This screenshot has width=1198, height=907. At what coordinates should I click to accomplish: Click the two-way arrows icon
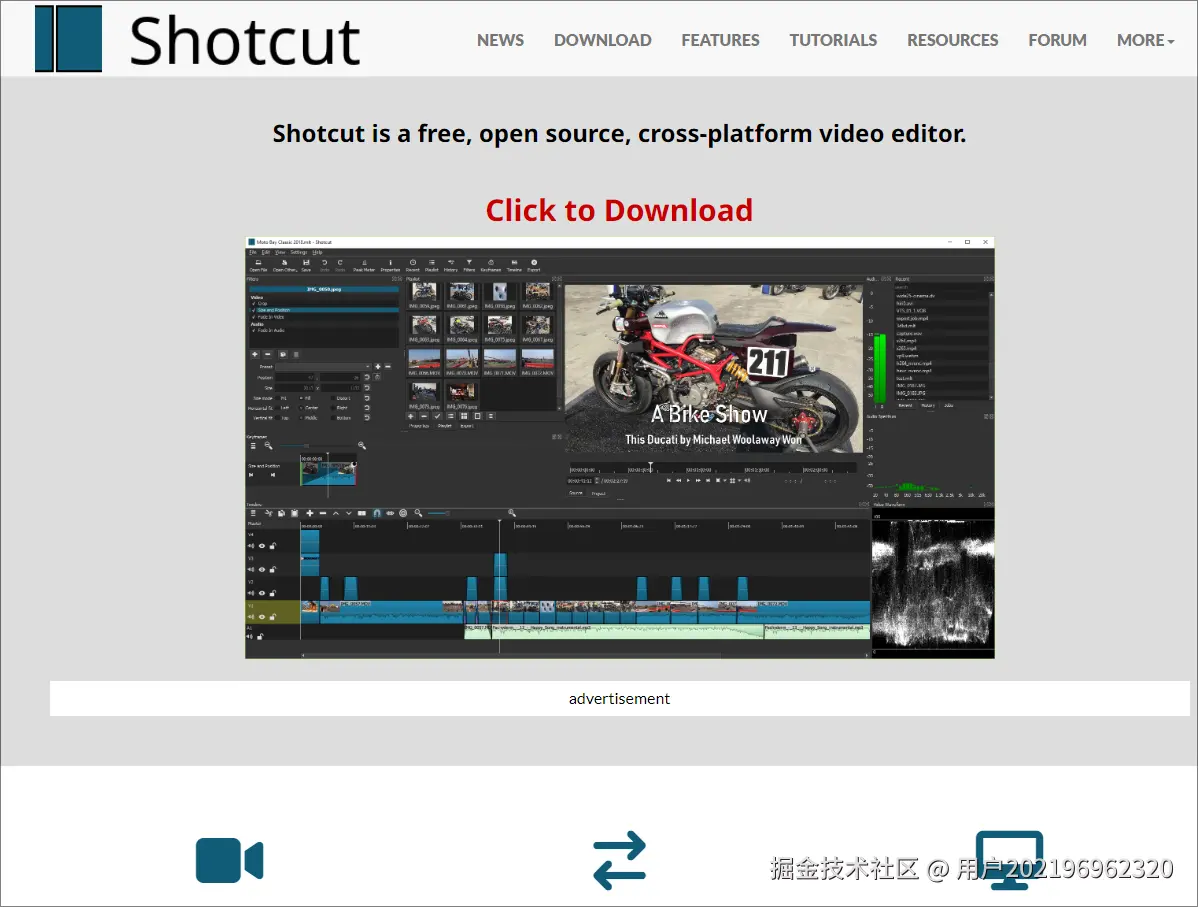pos(620,860)
